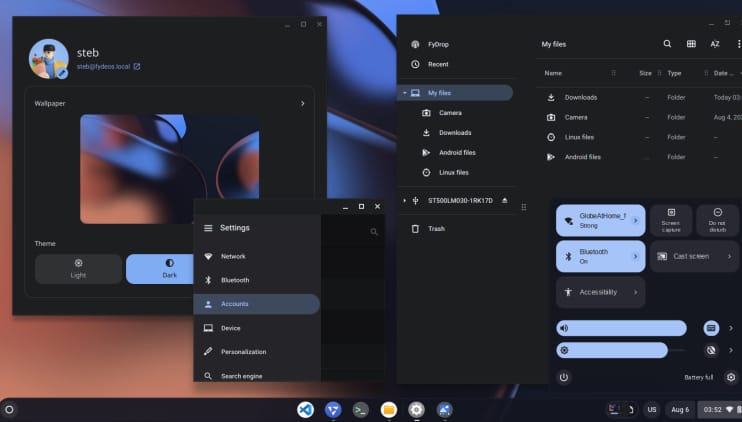Screen dimensions: 742x422
Task: Open Settings gear app on the shelf
Action: pos(416,410)
